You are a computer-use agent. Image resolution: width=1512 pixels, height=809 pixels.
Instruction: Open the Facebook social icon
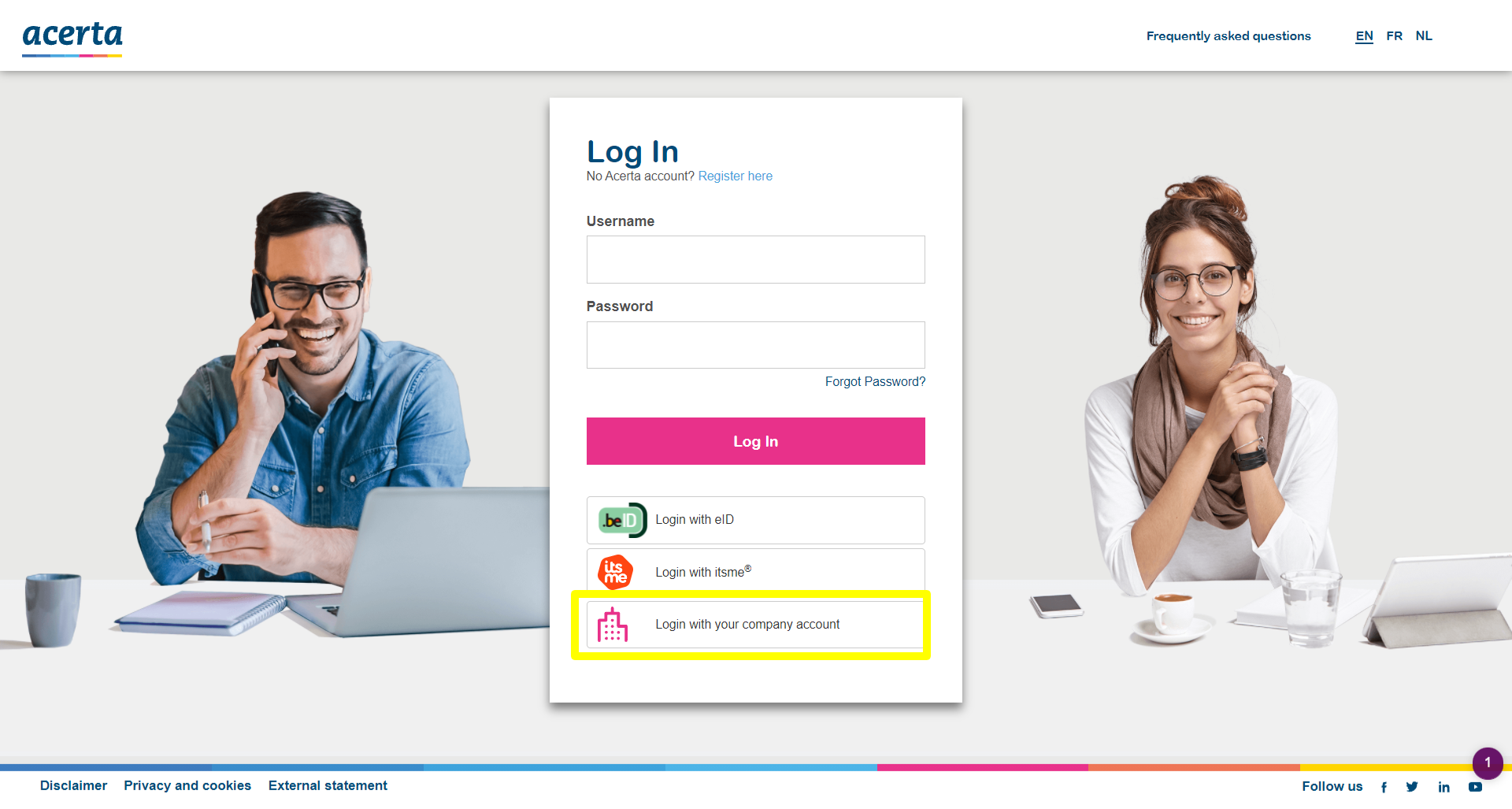click(x=1384, y=787)
